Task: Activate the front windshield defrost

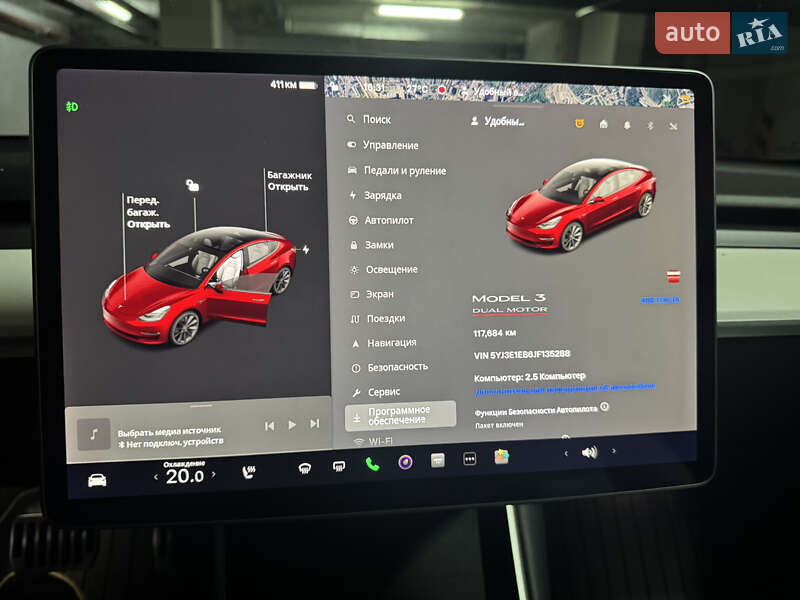Action: click(305, 468)
